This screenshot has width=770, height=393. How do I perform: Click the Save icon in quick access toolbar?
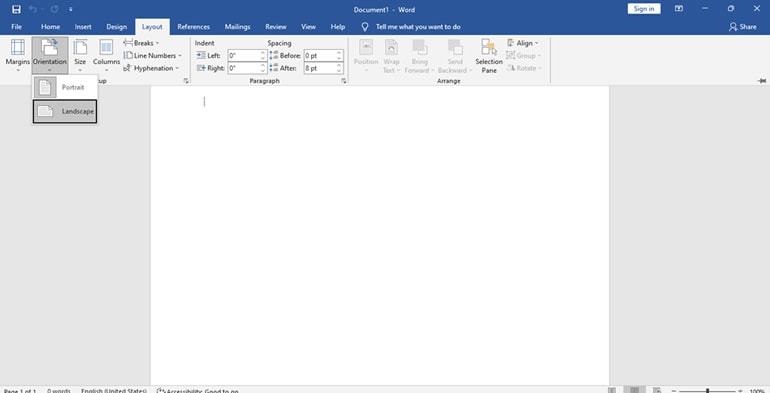click(x=16, y=9)
